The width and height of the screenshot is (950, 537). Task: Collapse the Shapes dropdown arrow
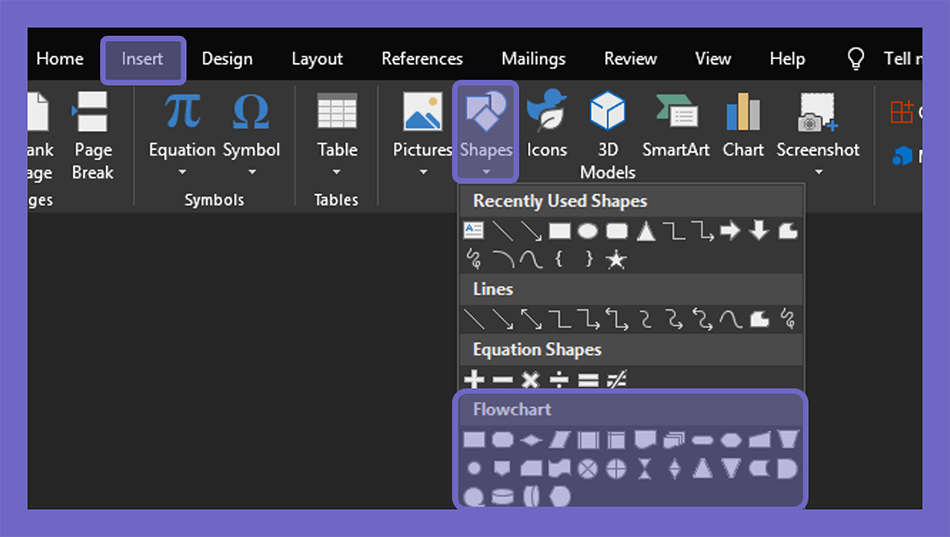tap(486, 172)
